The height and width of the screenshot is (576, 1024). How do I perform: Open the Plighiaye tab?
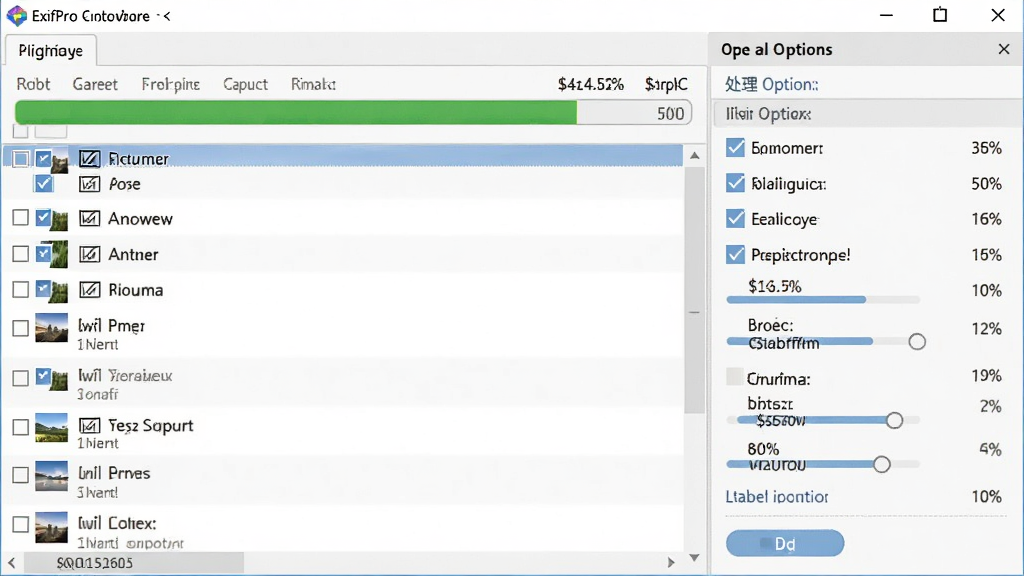[50, 50]
